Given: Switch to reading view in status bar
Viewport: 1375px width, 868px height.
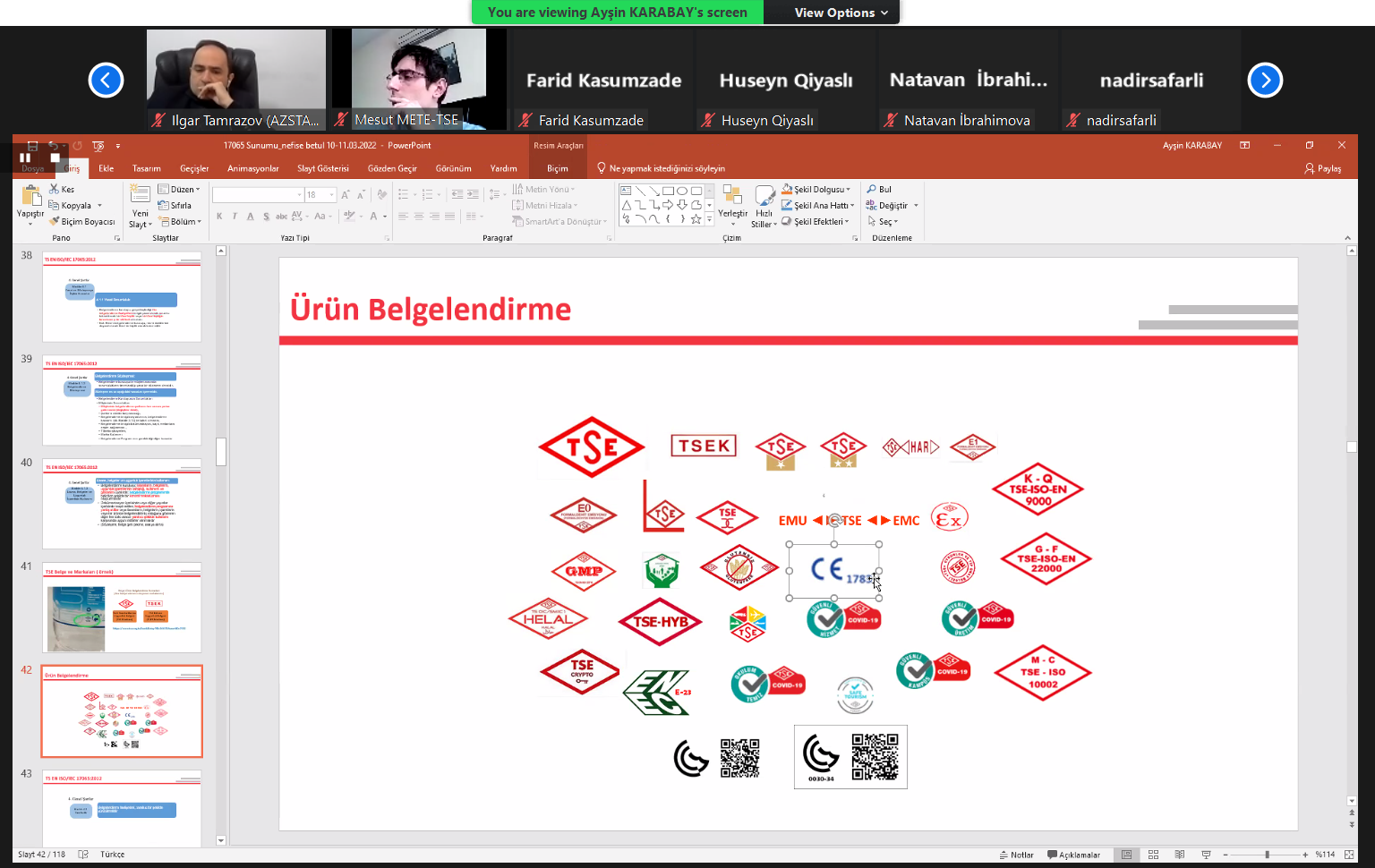Looking at the screenshot, I should pyautogui.click(x=1180, y=855).
